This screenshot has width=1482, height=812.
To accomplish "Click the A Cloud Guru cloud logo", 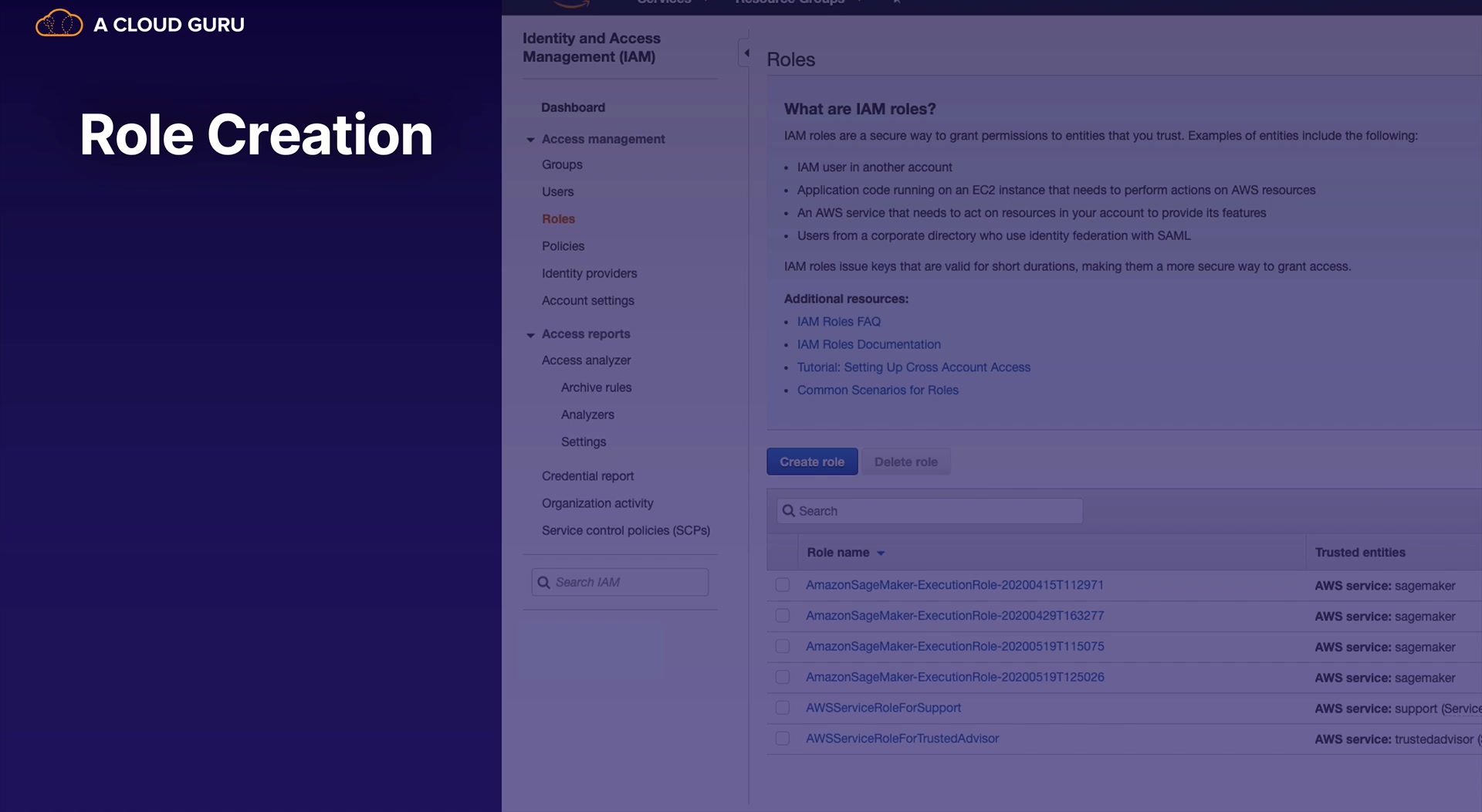I will [59, 23].
